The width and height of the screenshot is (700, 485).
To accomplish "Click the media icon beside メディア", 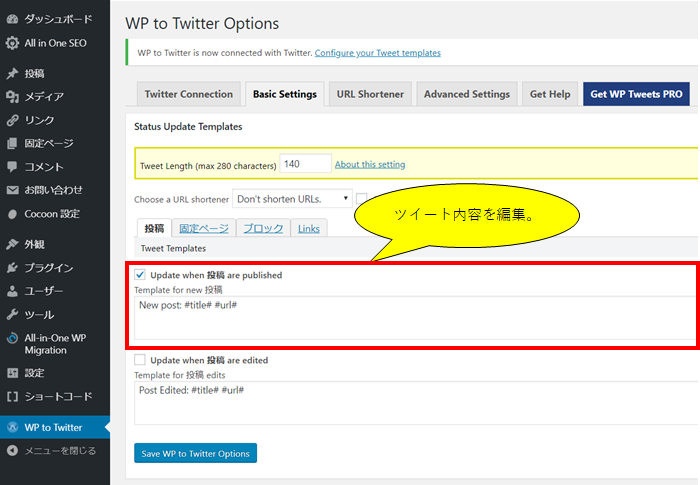I will pos(12,96).
